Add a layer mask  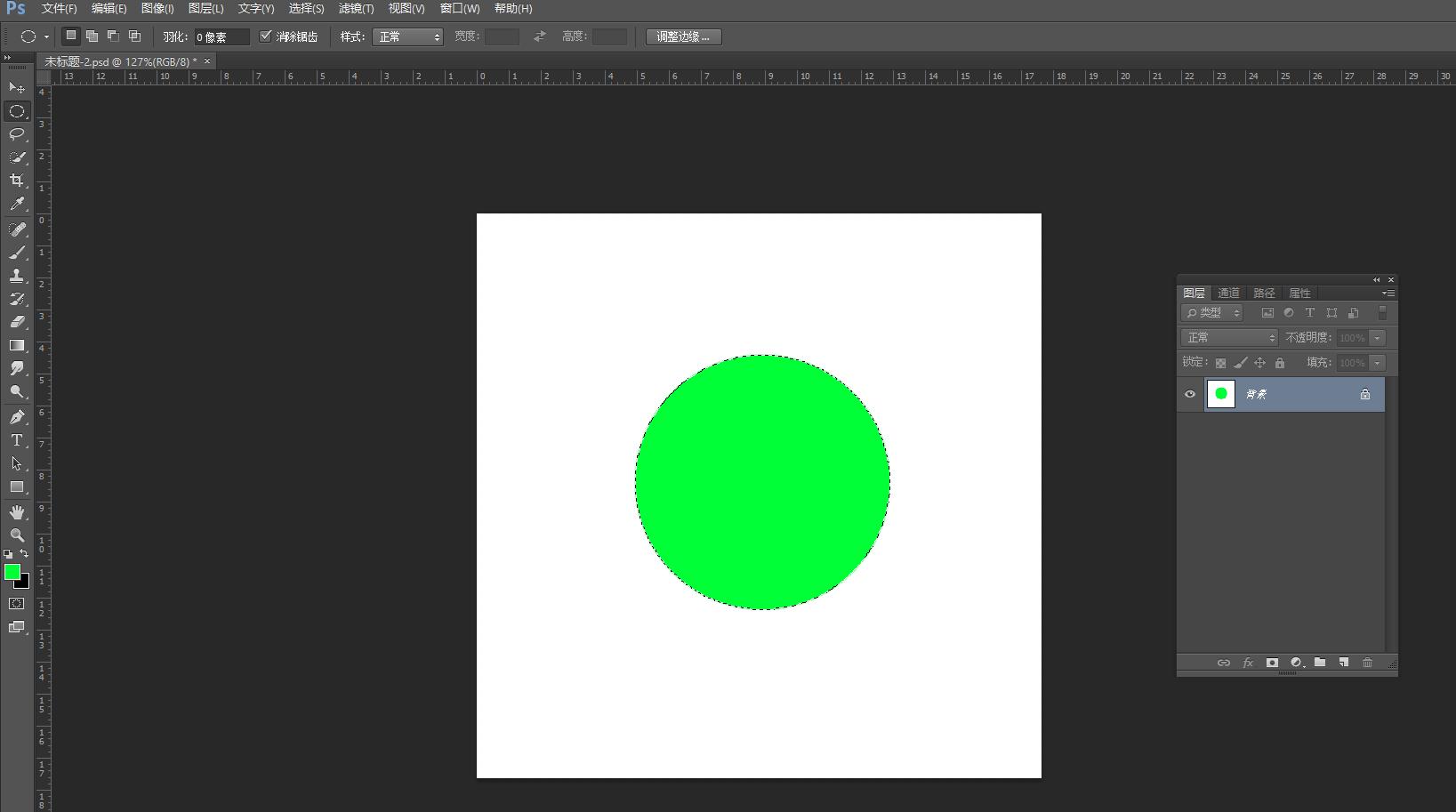[x=1272, y=663]
